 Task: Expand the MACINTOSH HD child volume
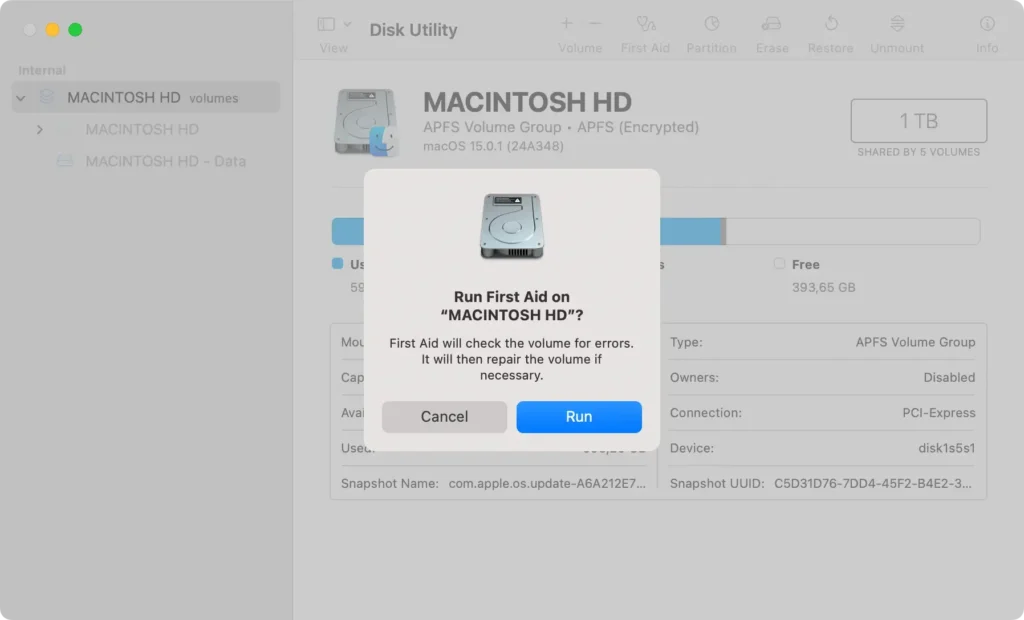pyautogui.click(x=40, y=129)
